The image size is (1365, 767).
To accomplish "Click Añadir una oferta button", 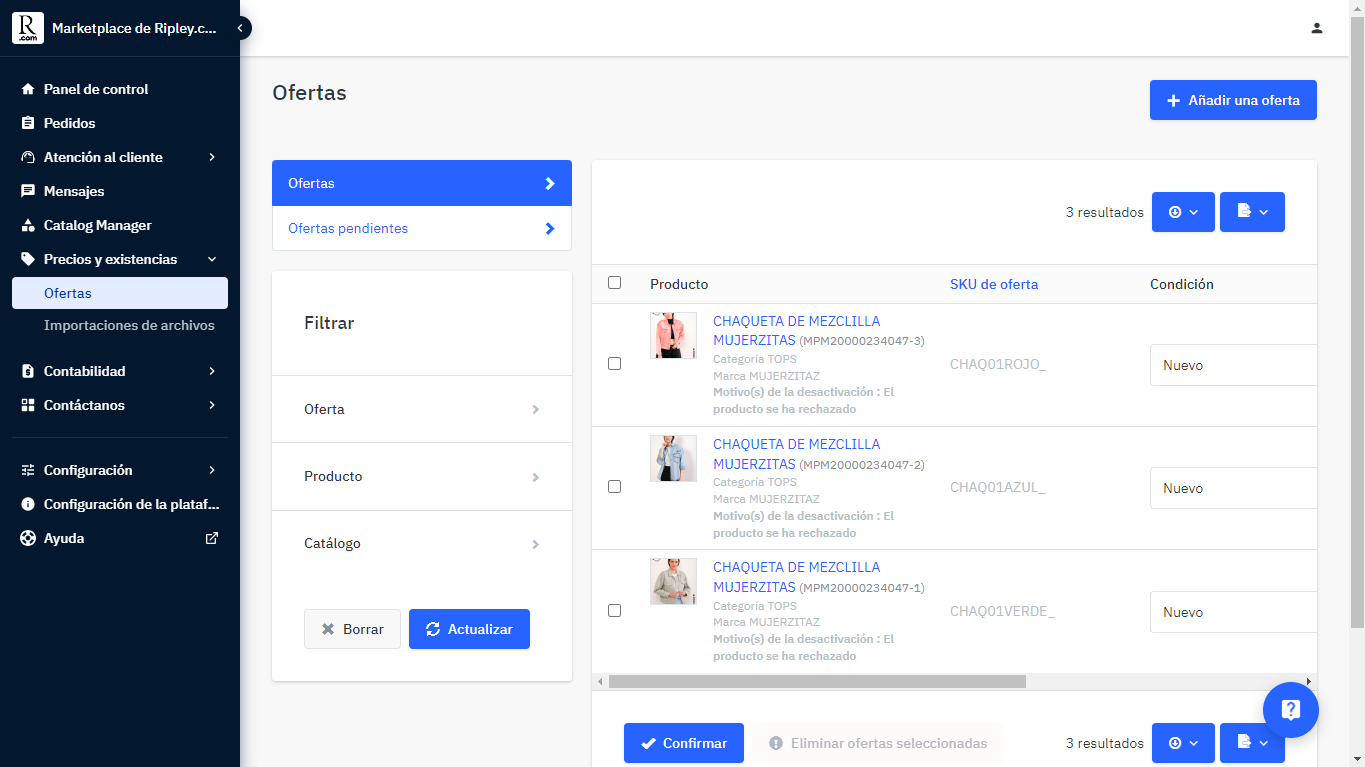I will pyautogui.click(x=1233, y=100).
